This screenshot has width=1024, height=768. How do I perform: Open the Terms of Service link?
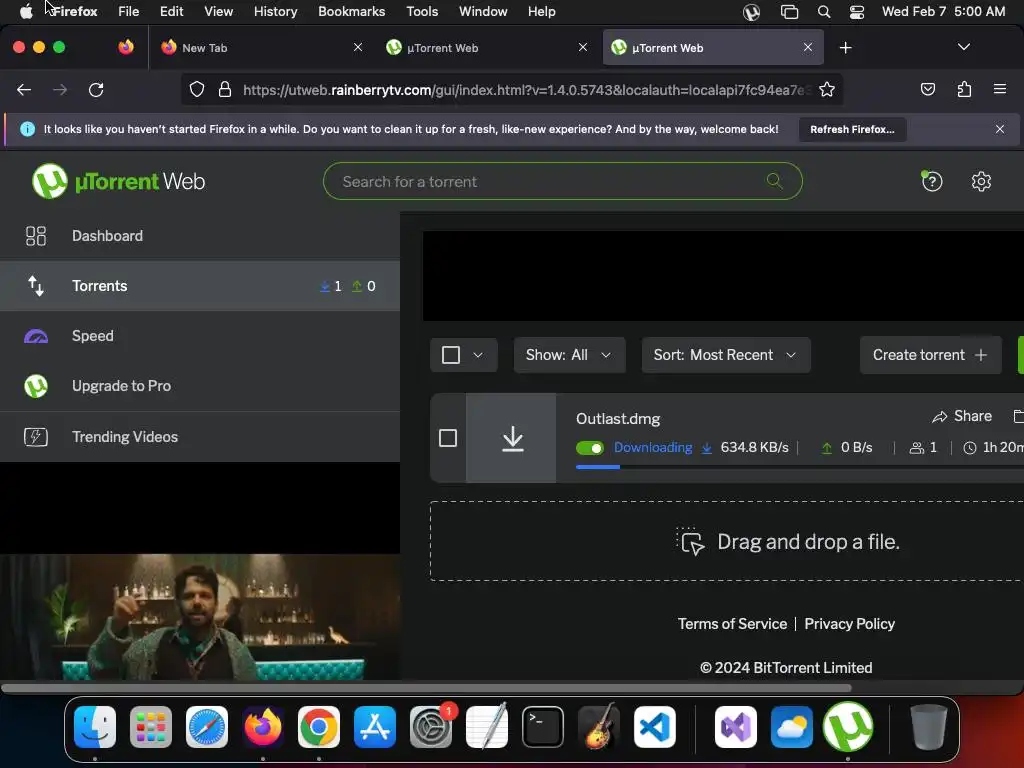732,624
